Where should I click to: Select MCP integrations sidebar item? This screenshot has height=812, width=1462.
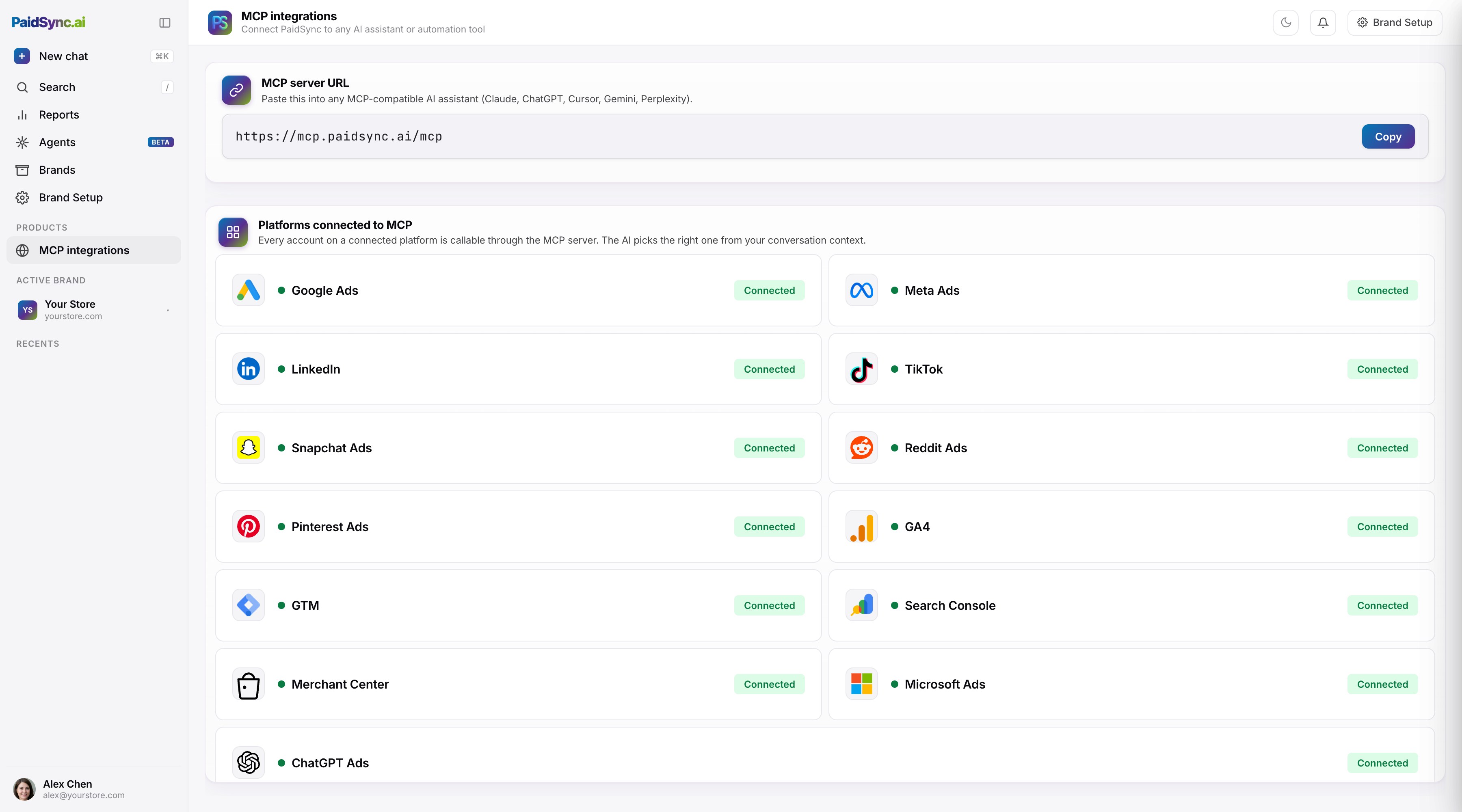[94, 250]
